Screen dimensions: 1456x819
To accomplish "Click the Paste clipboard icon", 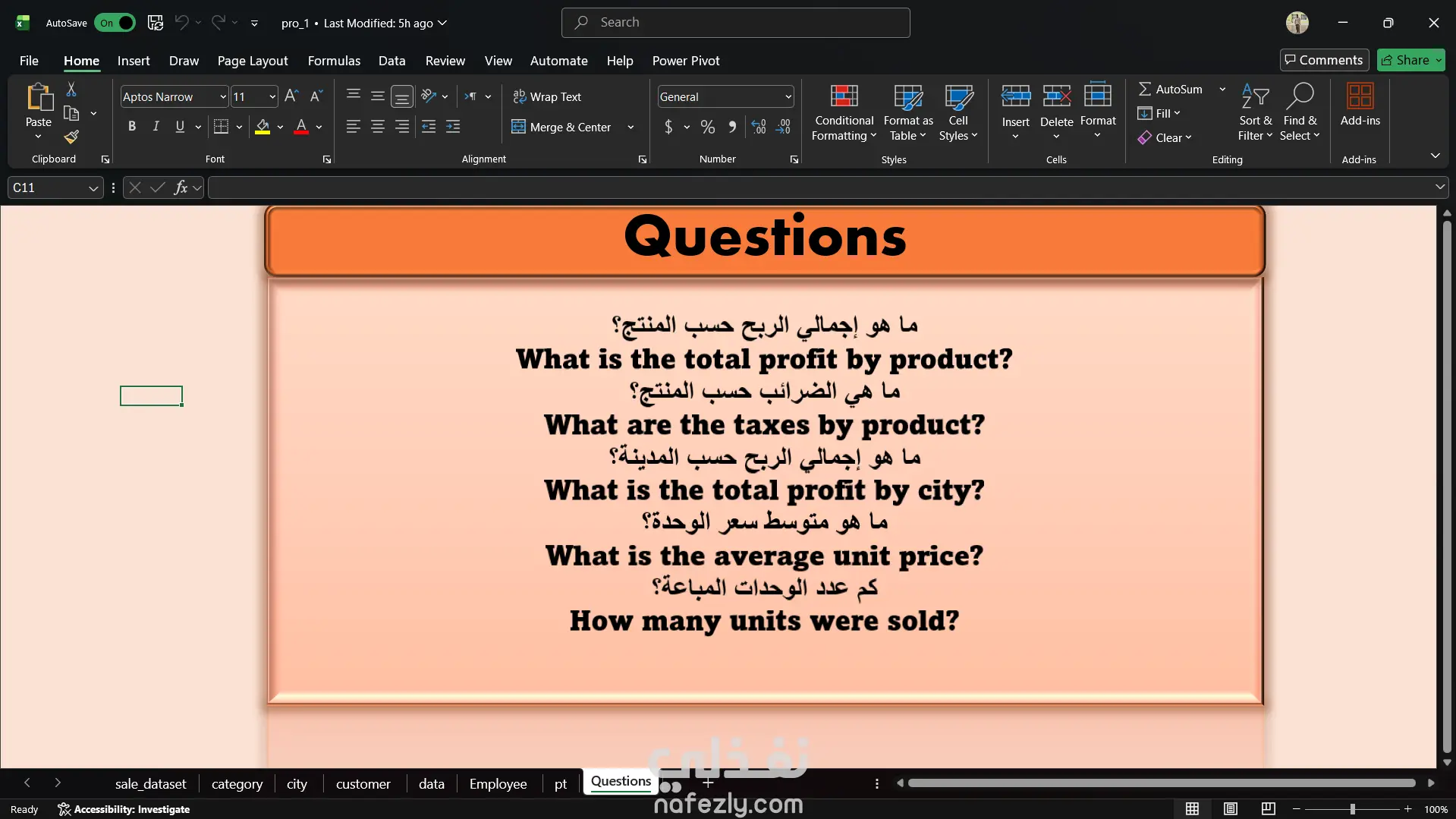I will [x=39, y=98].
